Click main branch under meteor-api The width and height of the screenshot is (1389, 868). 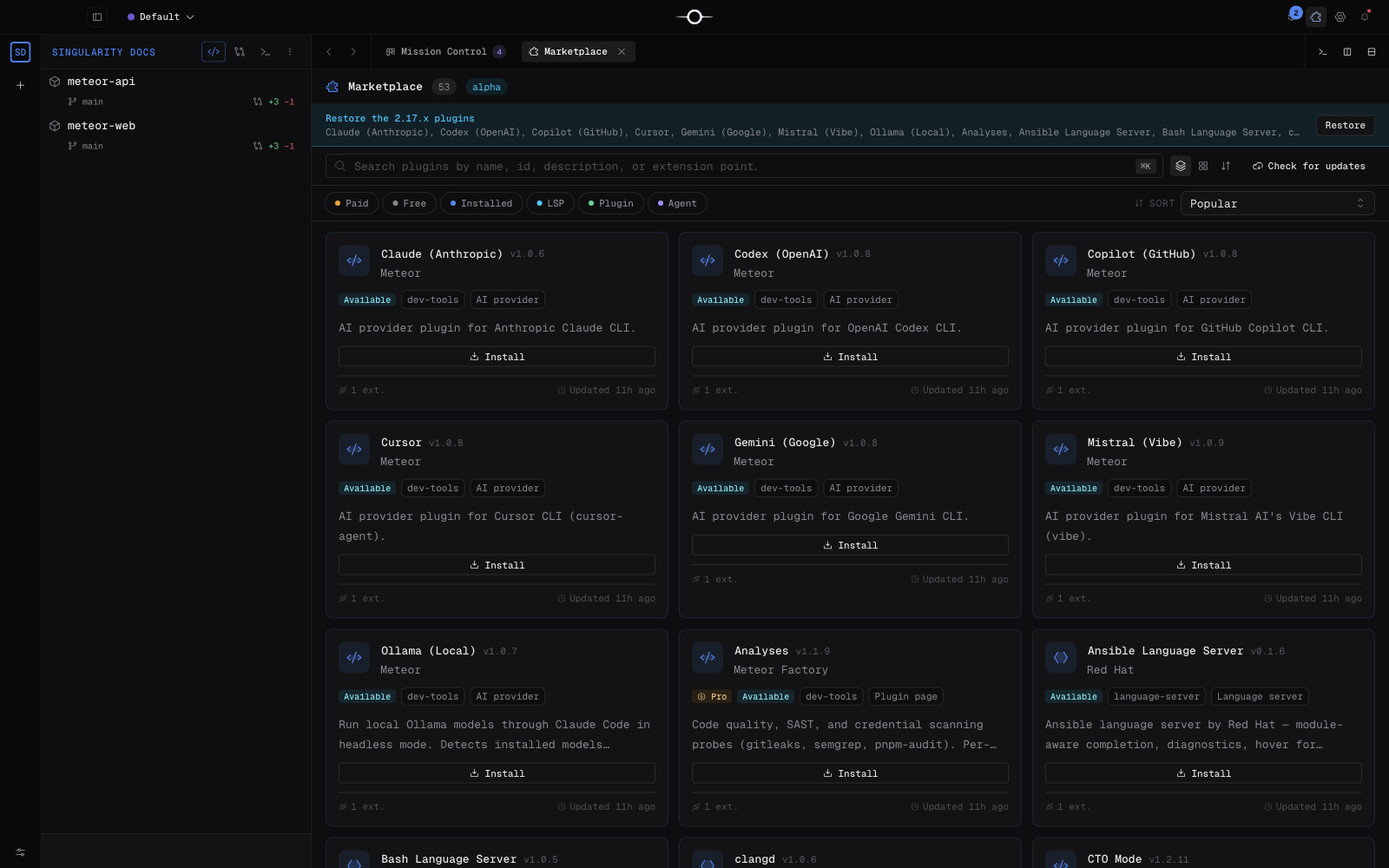point(86,102)
